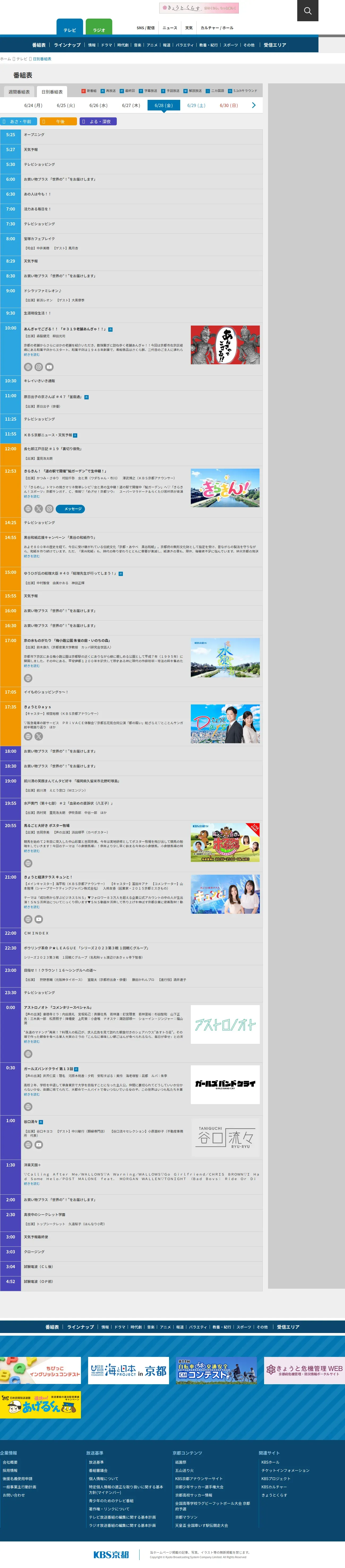Open SNS / 配信 in the header menu
345x1568 pixels.
(x=145, y=28)
